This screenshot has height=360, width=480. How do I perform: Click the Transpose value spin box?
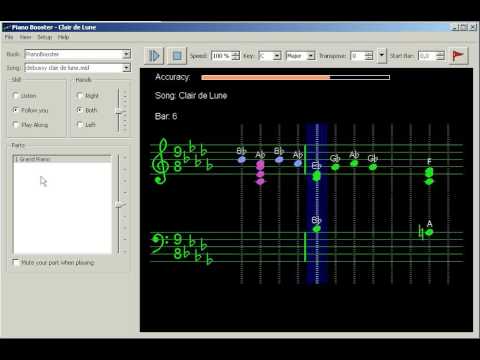point(362,56)
